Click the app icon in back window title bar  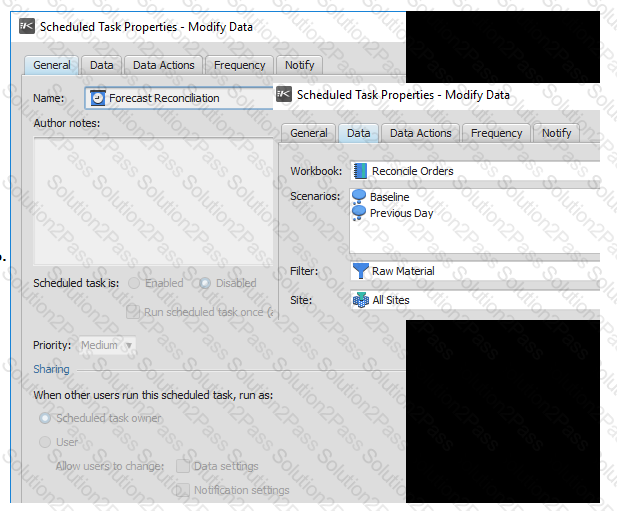[x=26, y=27]
